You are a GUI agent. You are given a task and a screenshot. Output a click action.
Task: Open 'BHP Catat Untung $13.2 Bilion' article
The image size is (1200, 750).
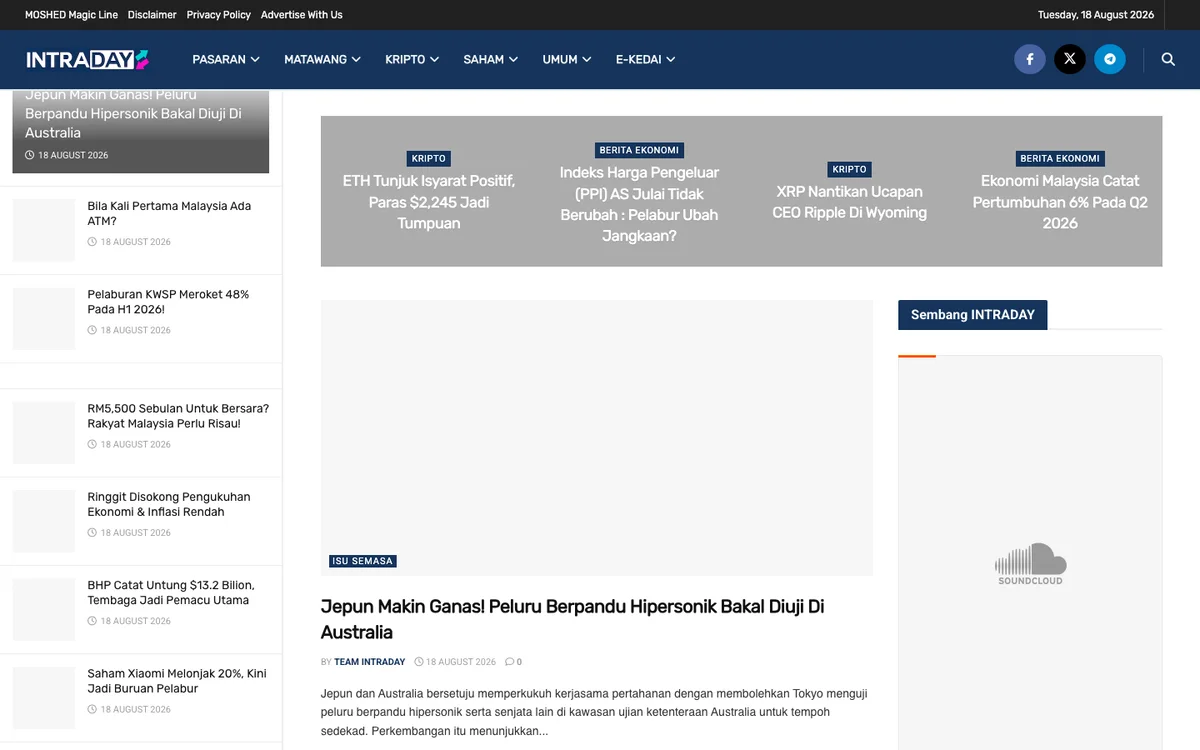(171, 592)
